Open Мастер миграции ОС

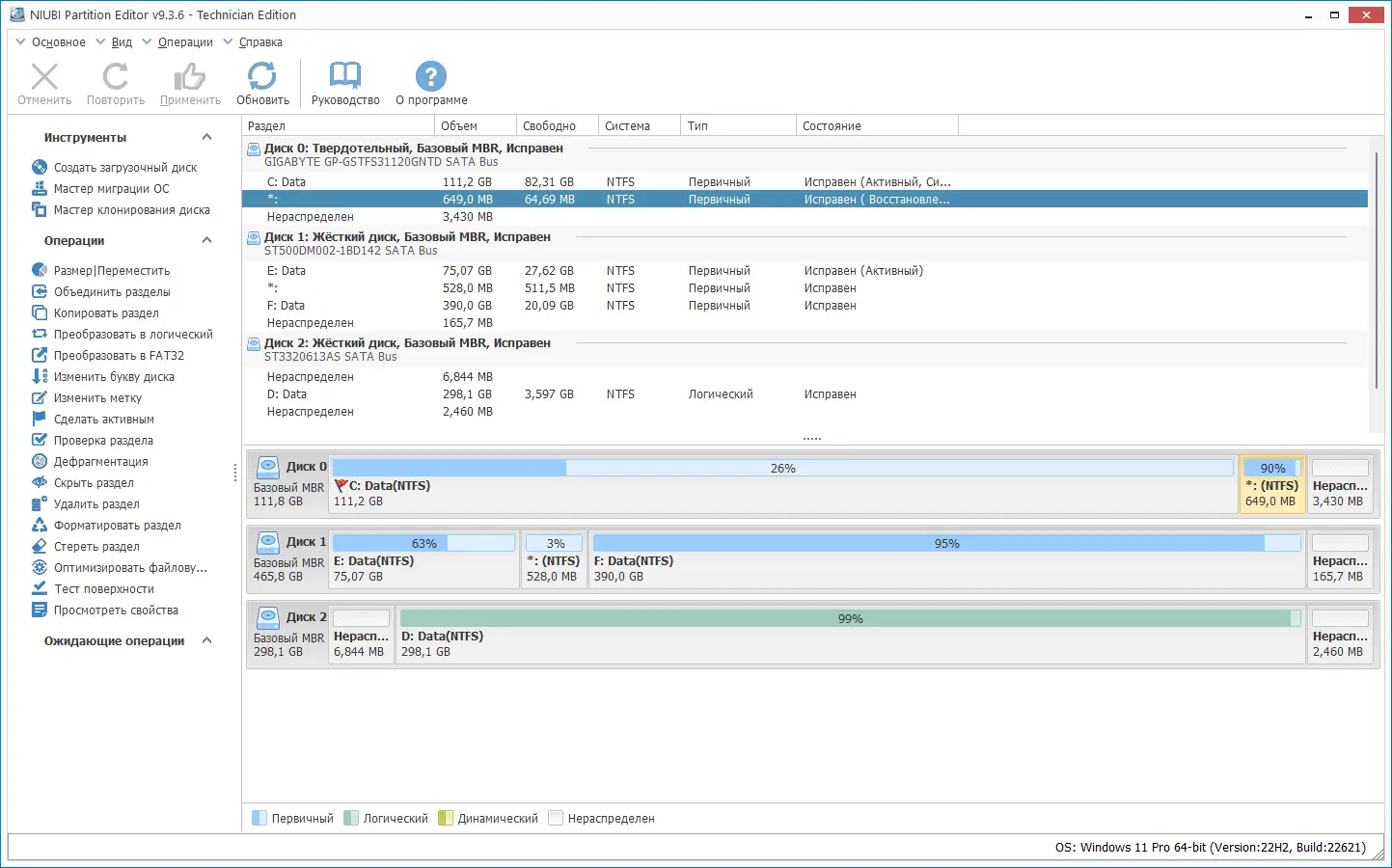(x=111, y=189)
